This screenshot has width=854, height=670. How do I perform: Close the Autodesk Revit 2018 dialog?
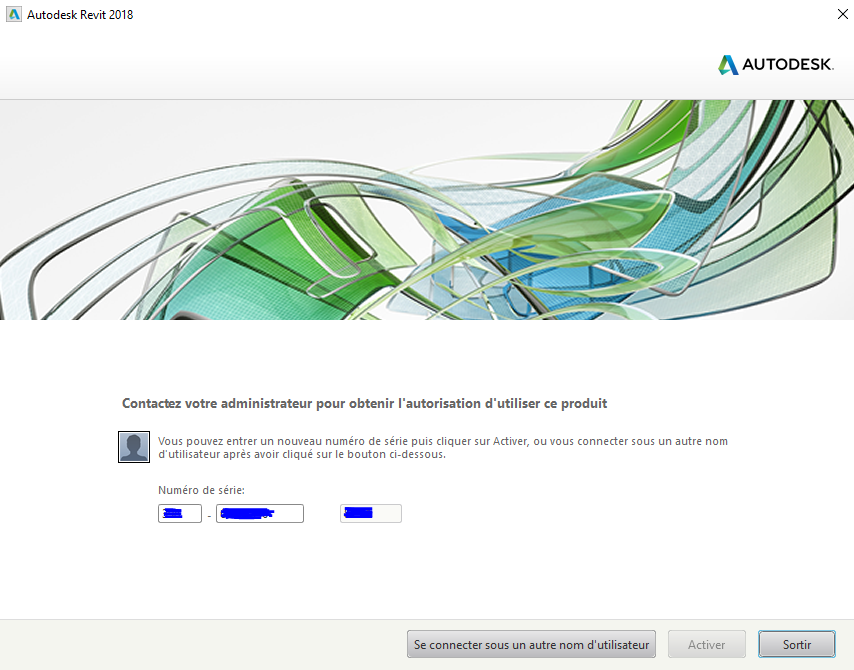(x=842, y=14)
